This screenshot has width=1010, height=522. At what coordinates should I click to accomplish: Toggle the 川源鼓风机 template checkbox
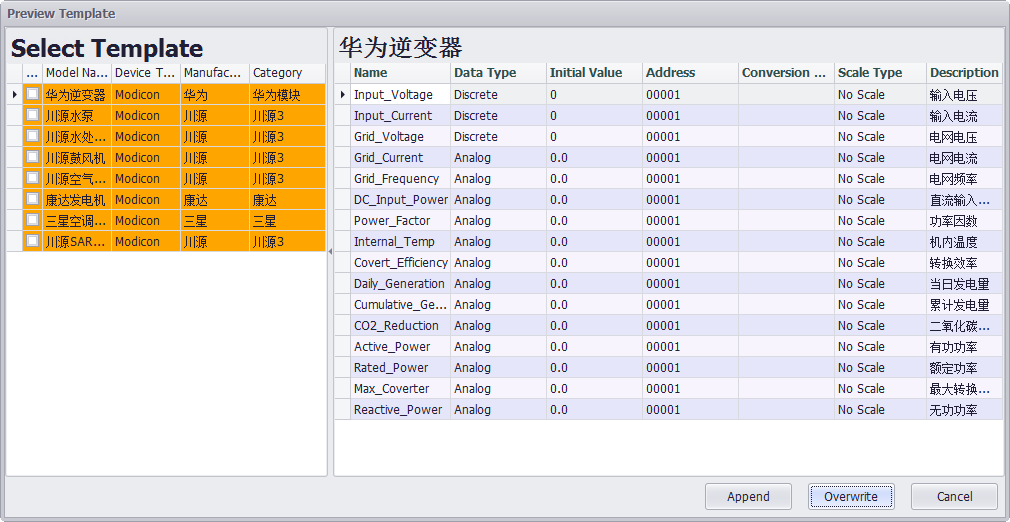coord(33,158)
